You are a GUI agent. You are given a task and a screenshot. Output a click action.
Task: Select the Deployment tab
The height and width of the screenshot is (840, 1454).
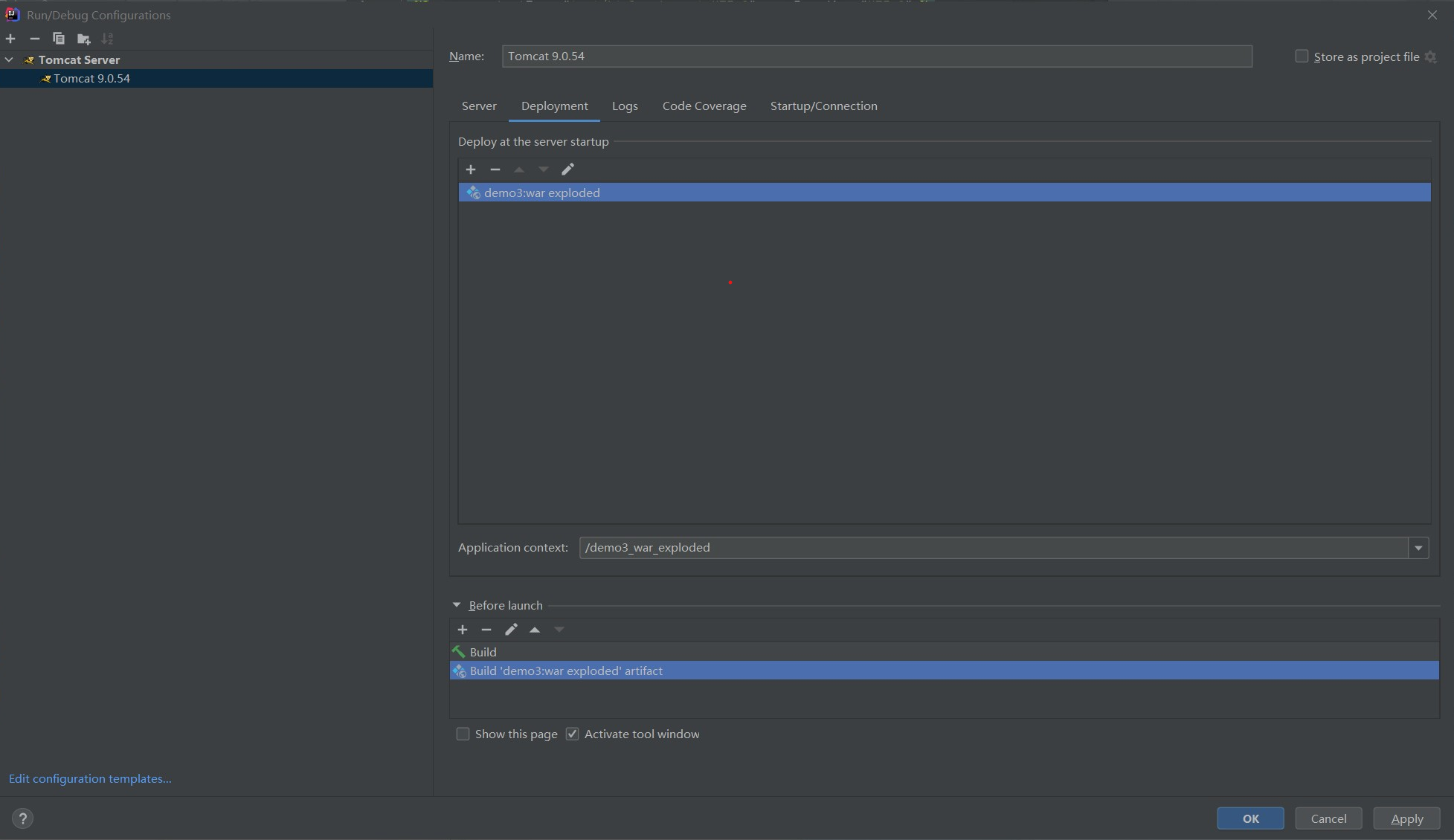[x=555, y=106]
